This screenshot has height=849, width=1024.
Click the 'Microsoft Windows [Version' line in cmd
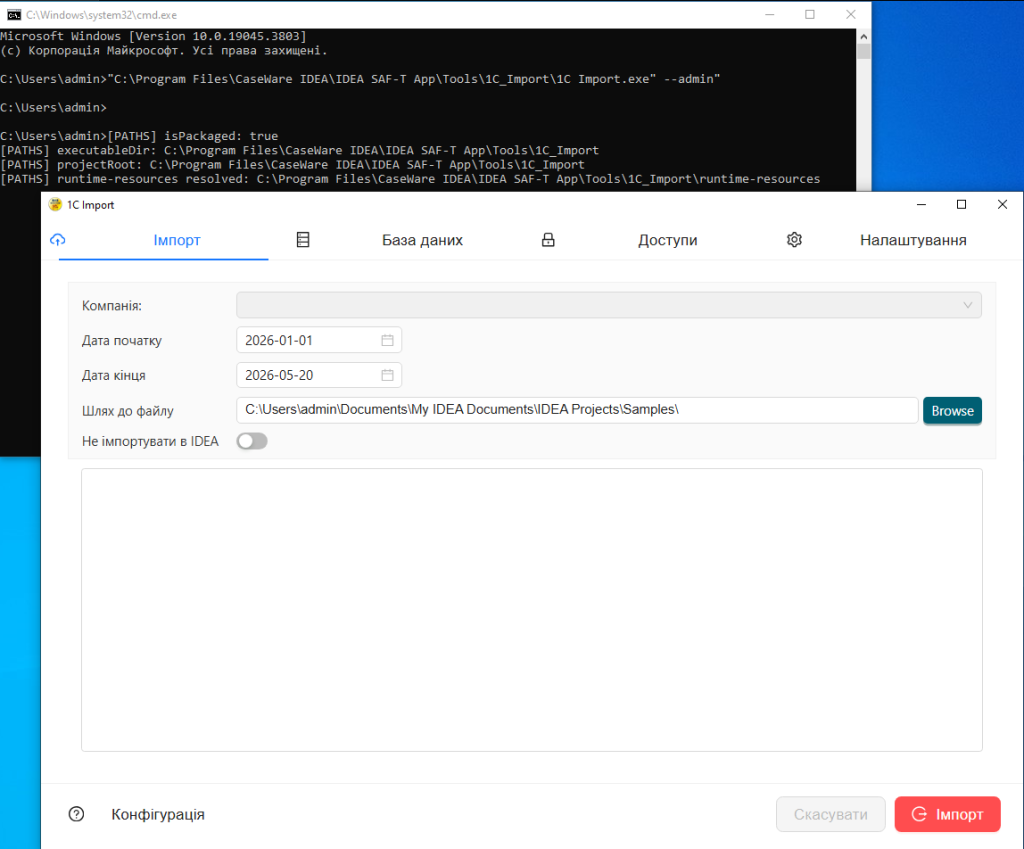pyautogui.click(x=153, y=36)
